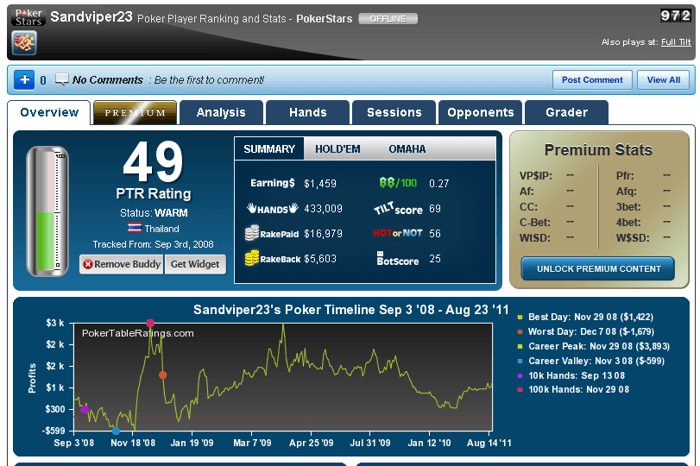Click the W$SD premium stat label
700x466 pixels.
633,238
